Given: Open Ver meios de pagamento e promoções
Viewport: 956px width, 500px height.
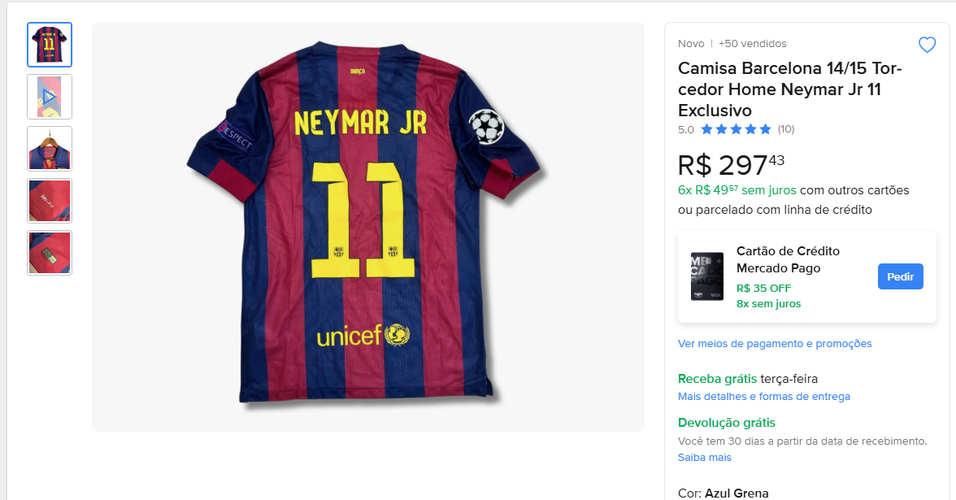Looking at the screenshot, I should coord(774,343).
